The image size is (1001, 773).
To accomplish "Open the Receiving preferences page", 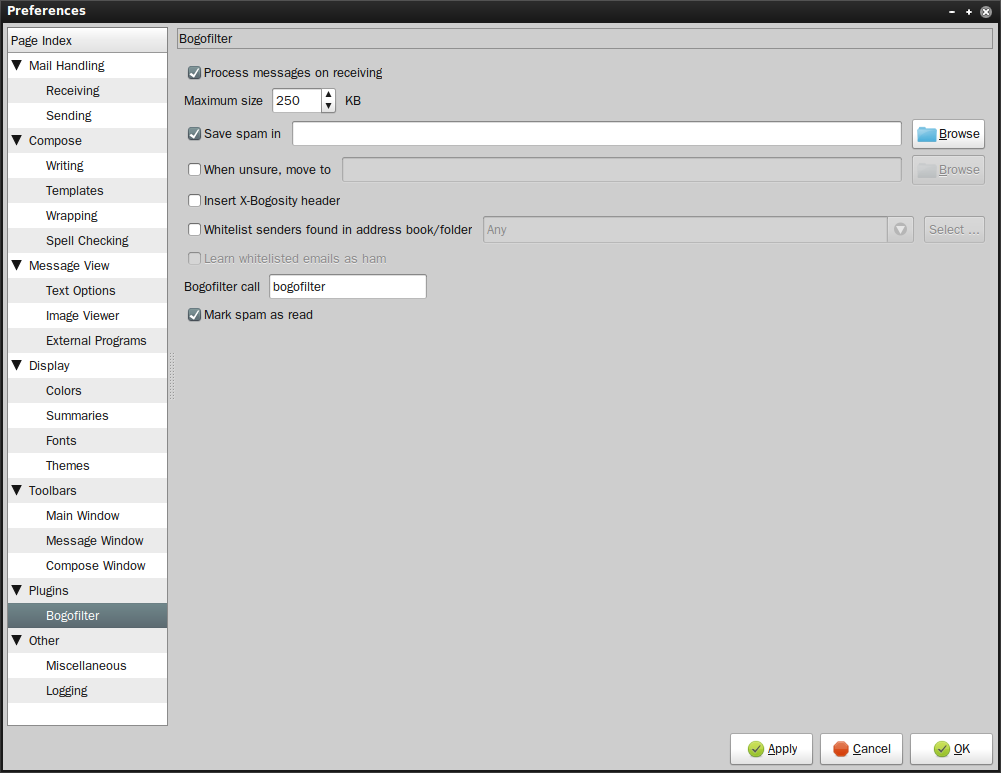I will point(87,91).
